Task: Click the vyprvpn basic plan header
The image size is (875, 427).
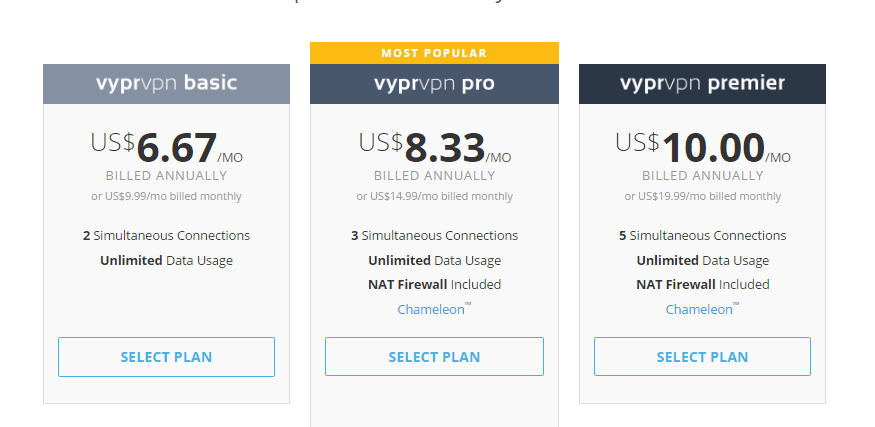Action: click(166, 84)
